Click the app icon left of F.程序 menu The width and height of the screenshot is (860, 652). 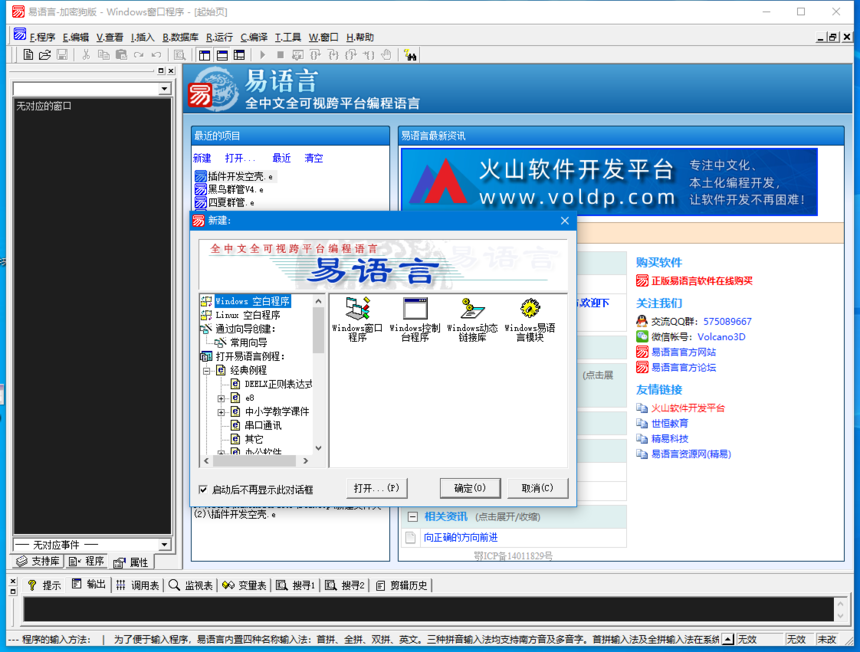coord(20,35)
